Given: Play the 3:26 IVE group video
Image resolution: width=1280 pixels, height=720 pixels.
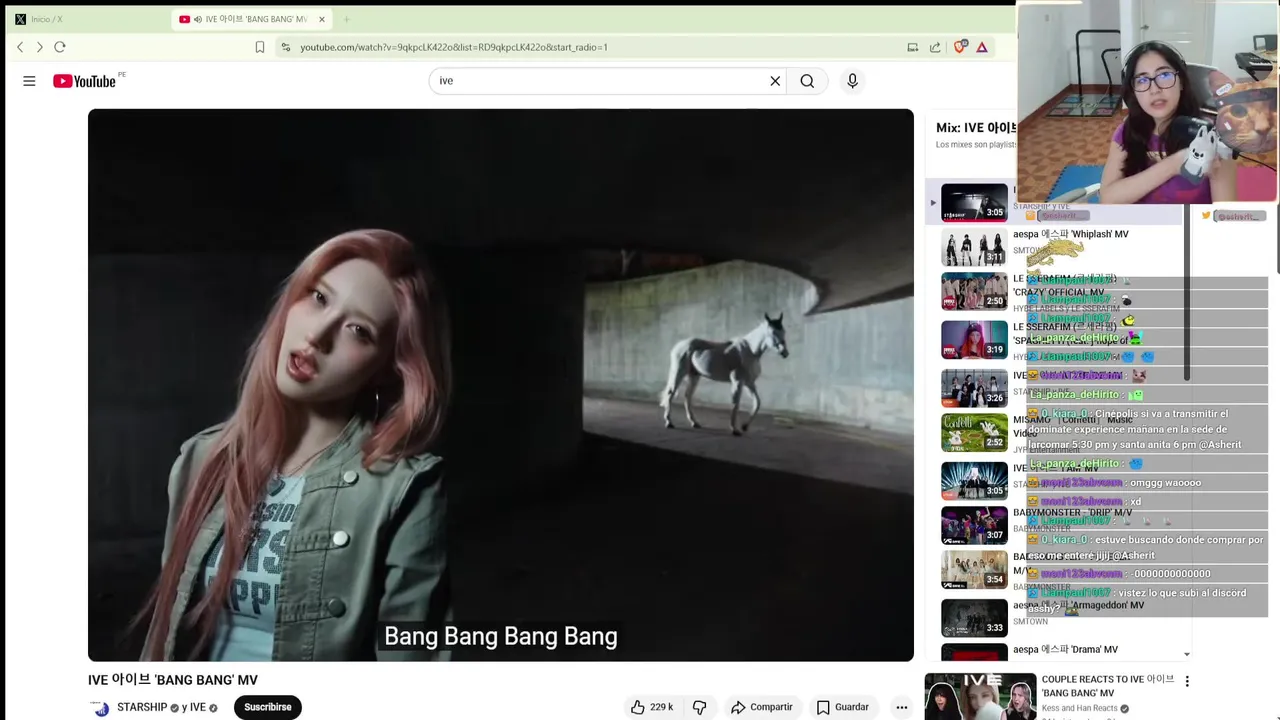Looking at the screenshot, I should 974,387.
